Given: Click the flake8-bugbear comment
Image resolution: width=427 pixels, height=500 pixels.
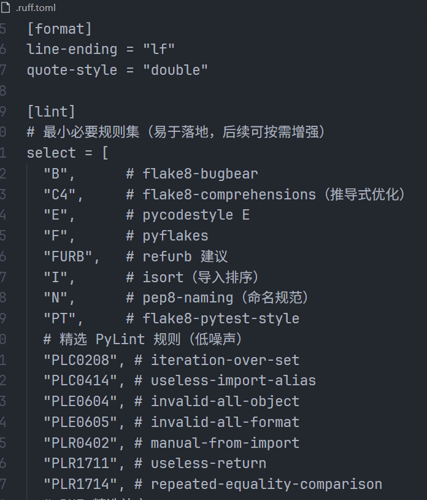Looking at the screenshot, I should tap(192, 174).
